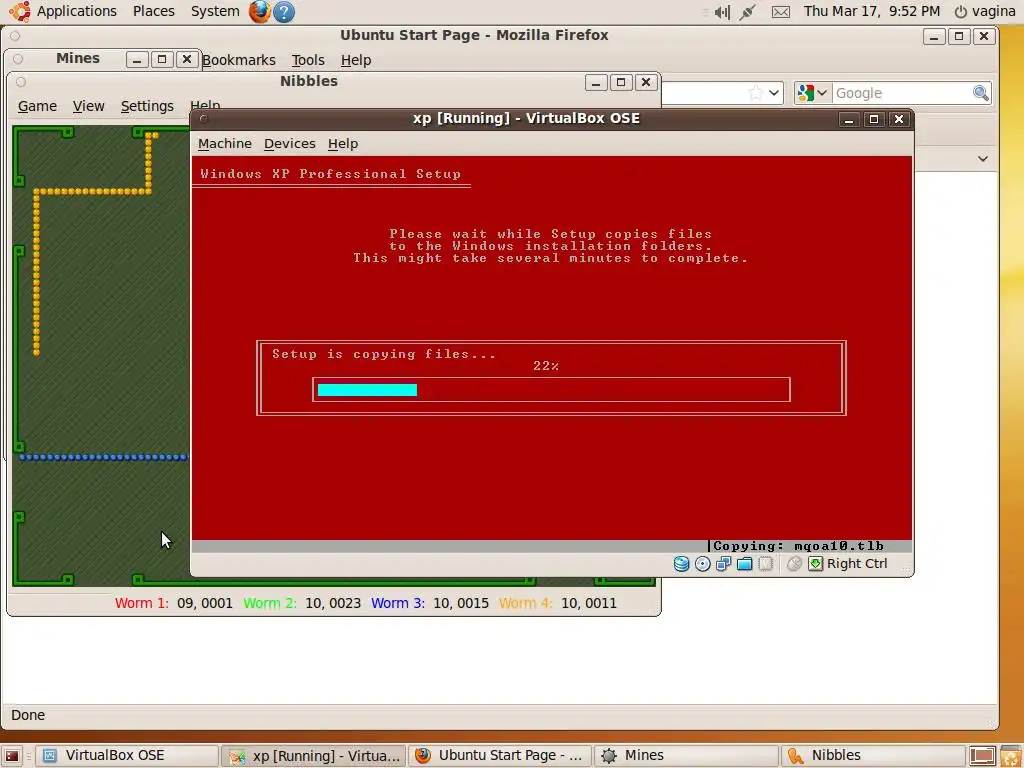
Task: Click the Worm 4 score label
Action: [x=526, y=603]
